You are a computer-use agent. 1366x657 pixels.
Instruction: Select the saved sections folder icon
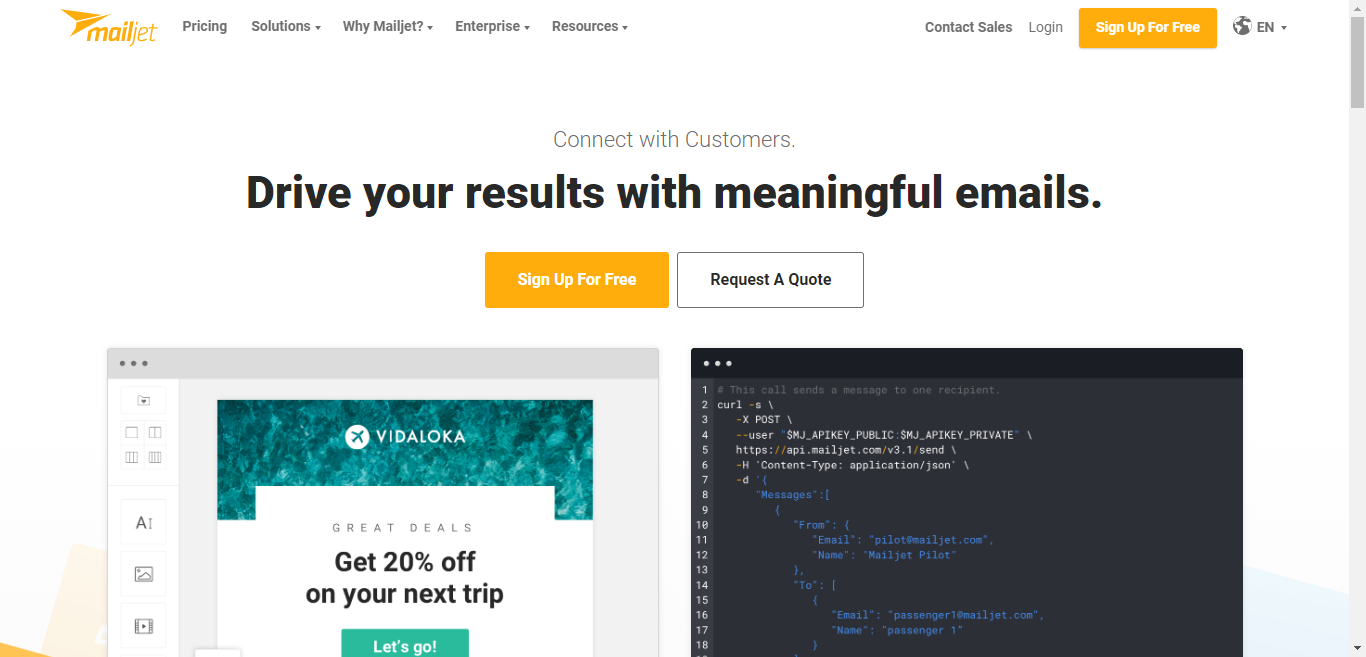pos(143,401)
